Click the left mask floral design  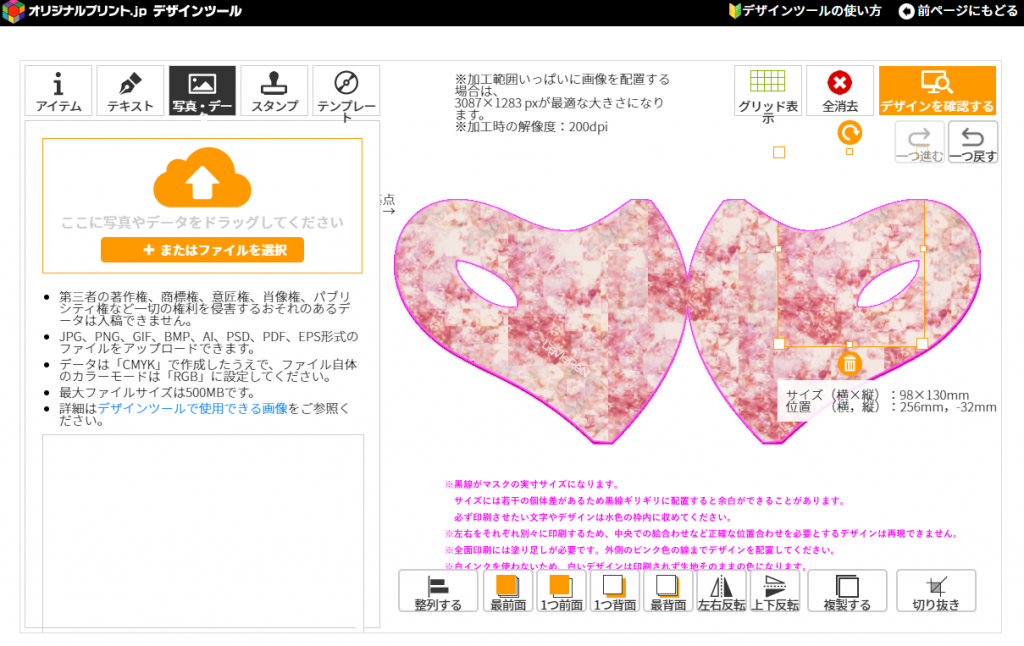[x=539, y=320]
